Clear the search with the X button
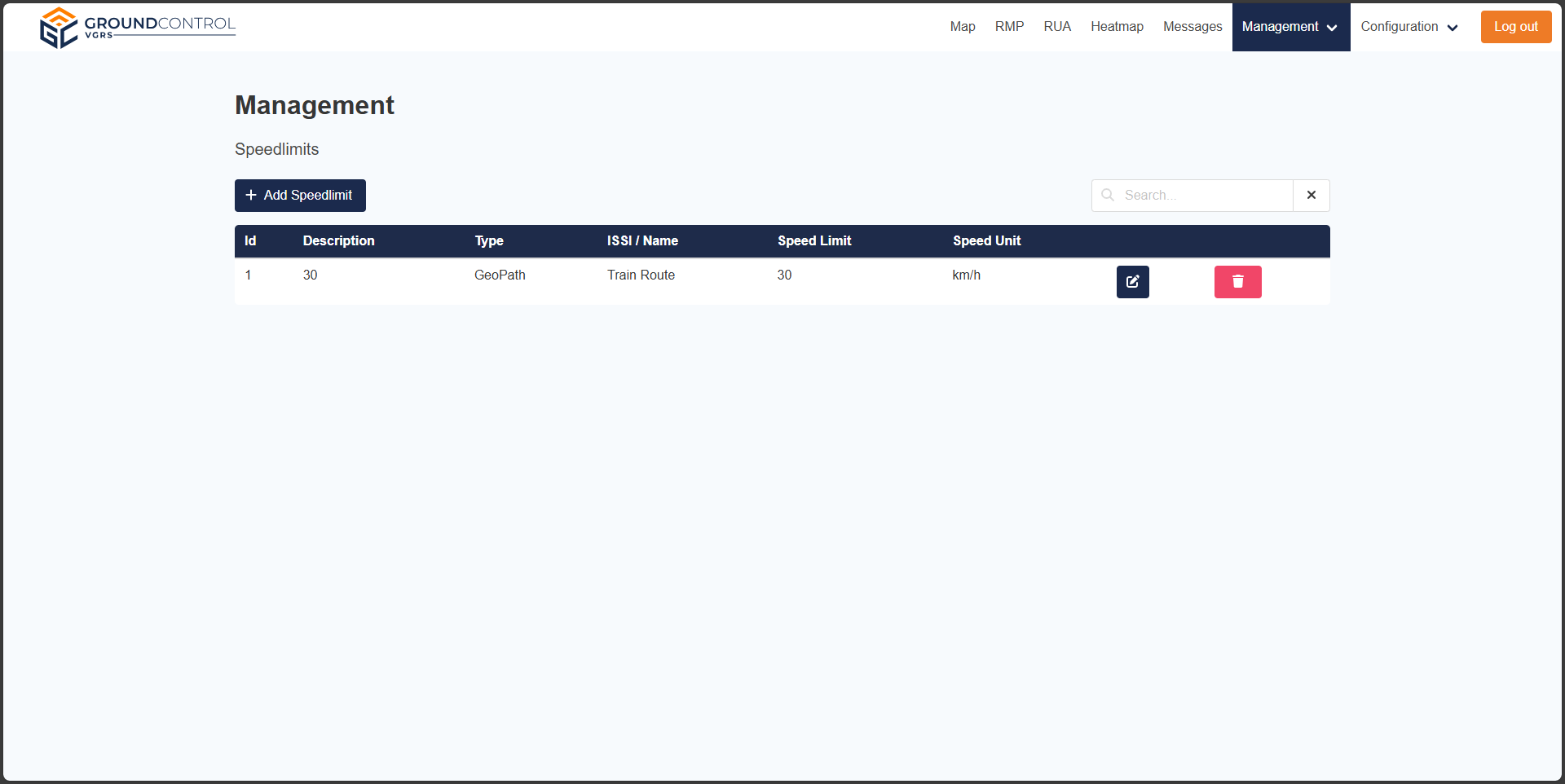Image resolution: width=1565 pixels, height=784 pixels. pyautogui.click(x=1311, y=196)
